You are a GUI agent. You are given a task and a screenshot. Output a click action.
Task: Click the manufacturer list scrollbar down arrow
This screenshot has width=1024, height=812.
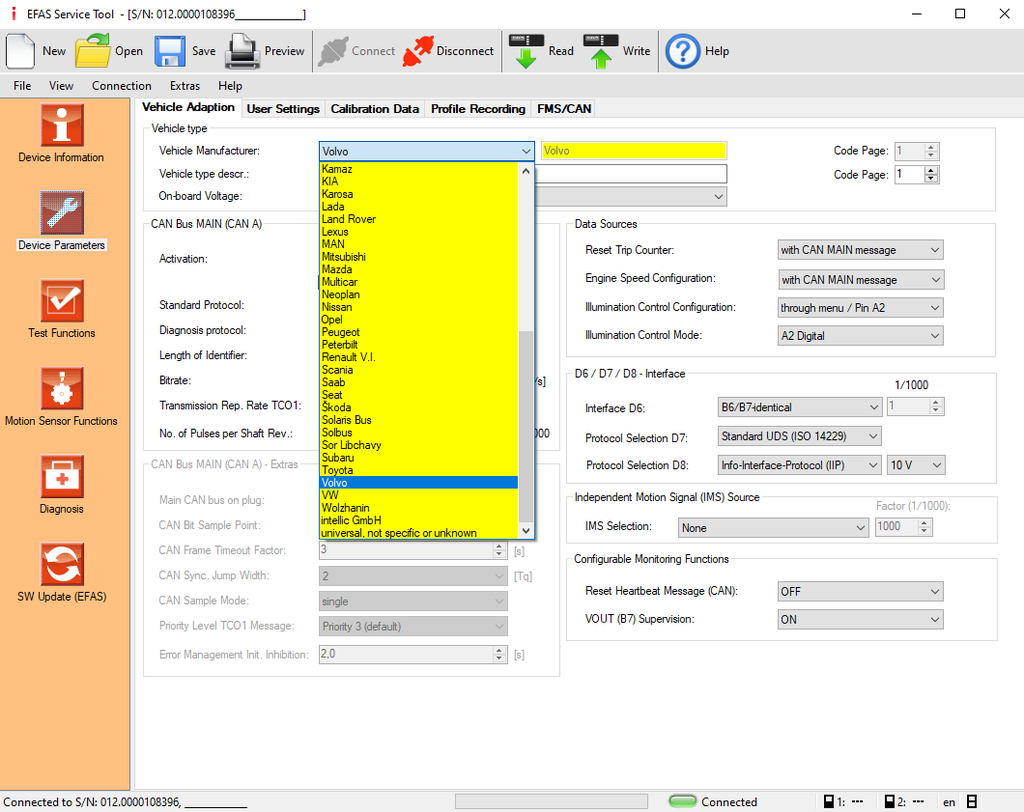click(x=526, y=531)
